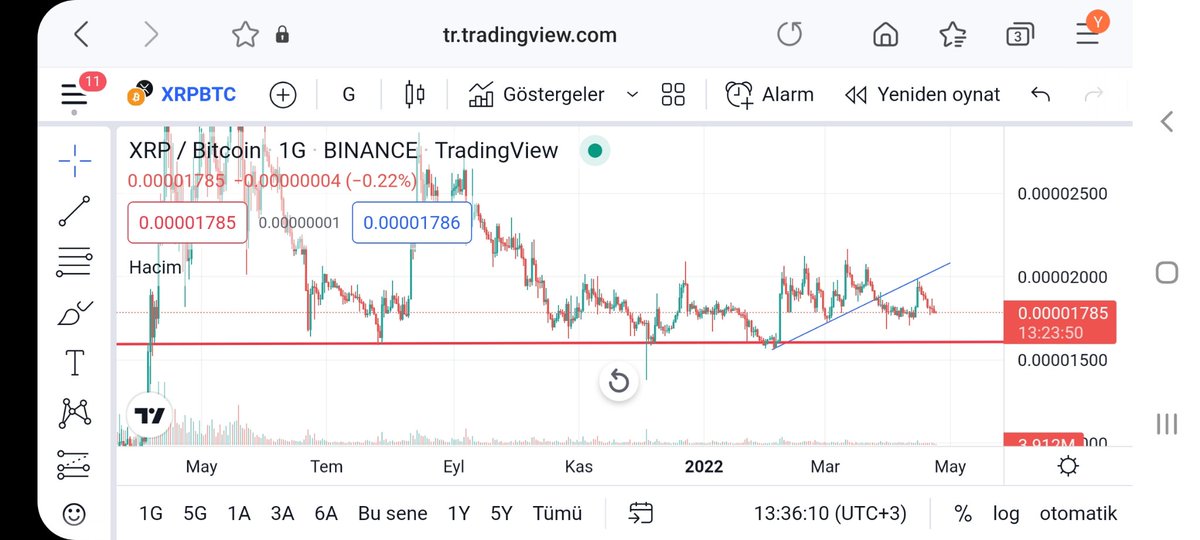Change the G time interval
This screenshot has height=540, width=1200.
[349, 95]
